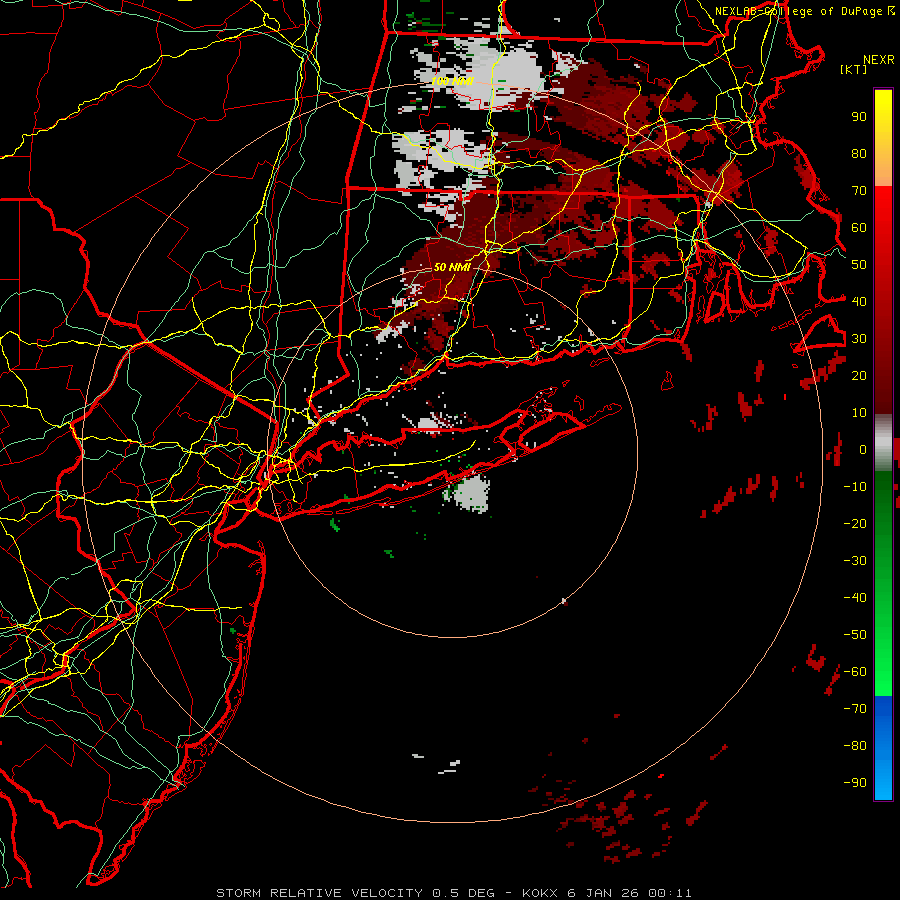Click the 0 value on the velocity scale
Viewport: 900px width, 900px height.
(863, 450)
